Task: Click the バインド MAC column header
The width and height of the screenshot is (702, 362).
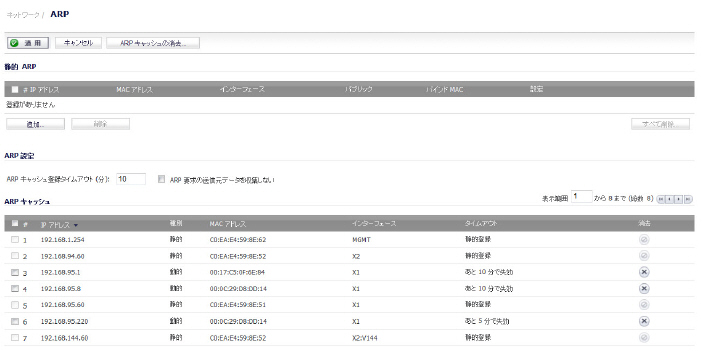Action: (444, 89)
